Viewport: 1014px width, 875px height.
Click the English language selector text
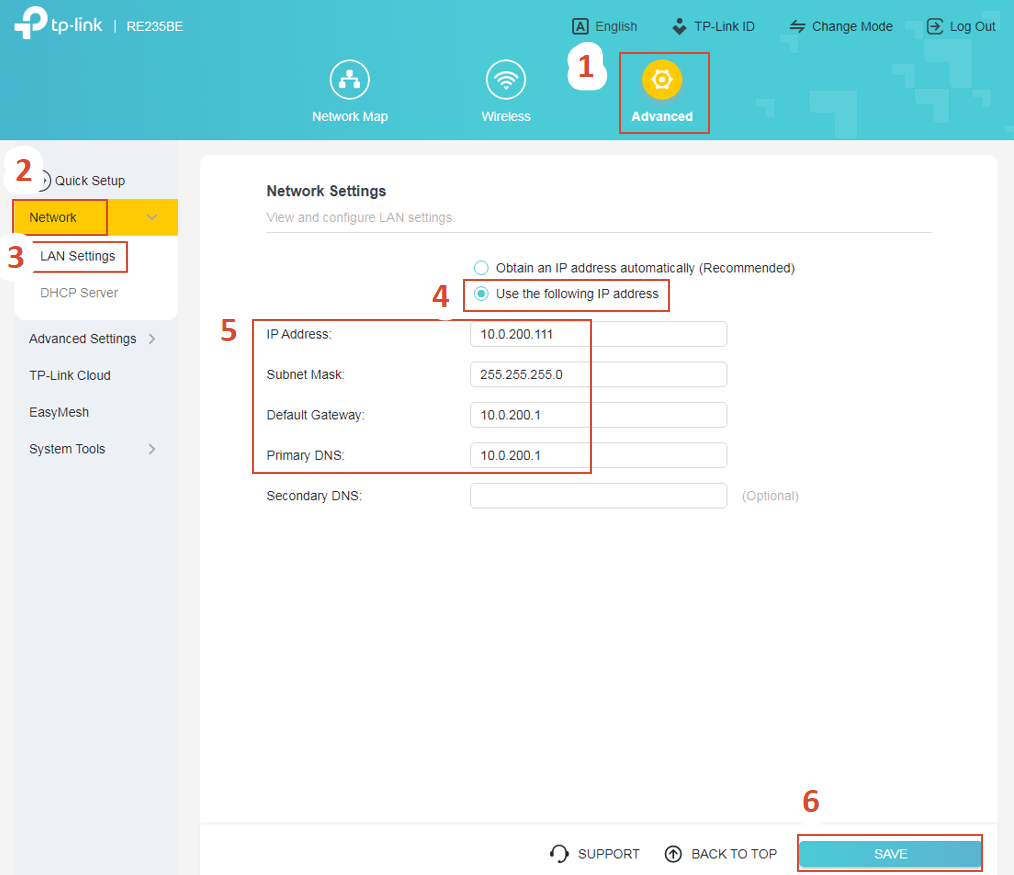tap(616, 27)
